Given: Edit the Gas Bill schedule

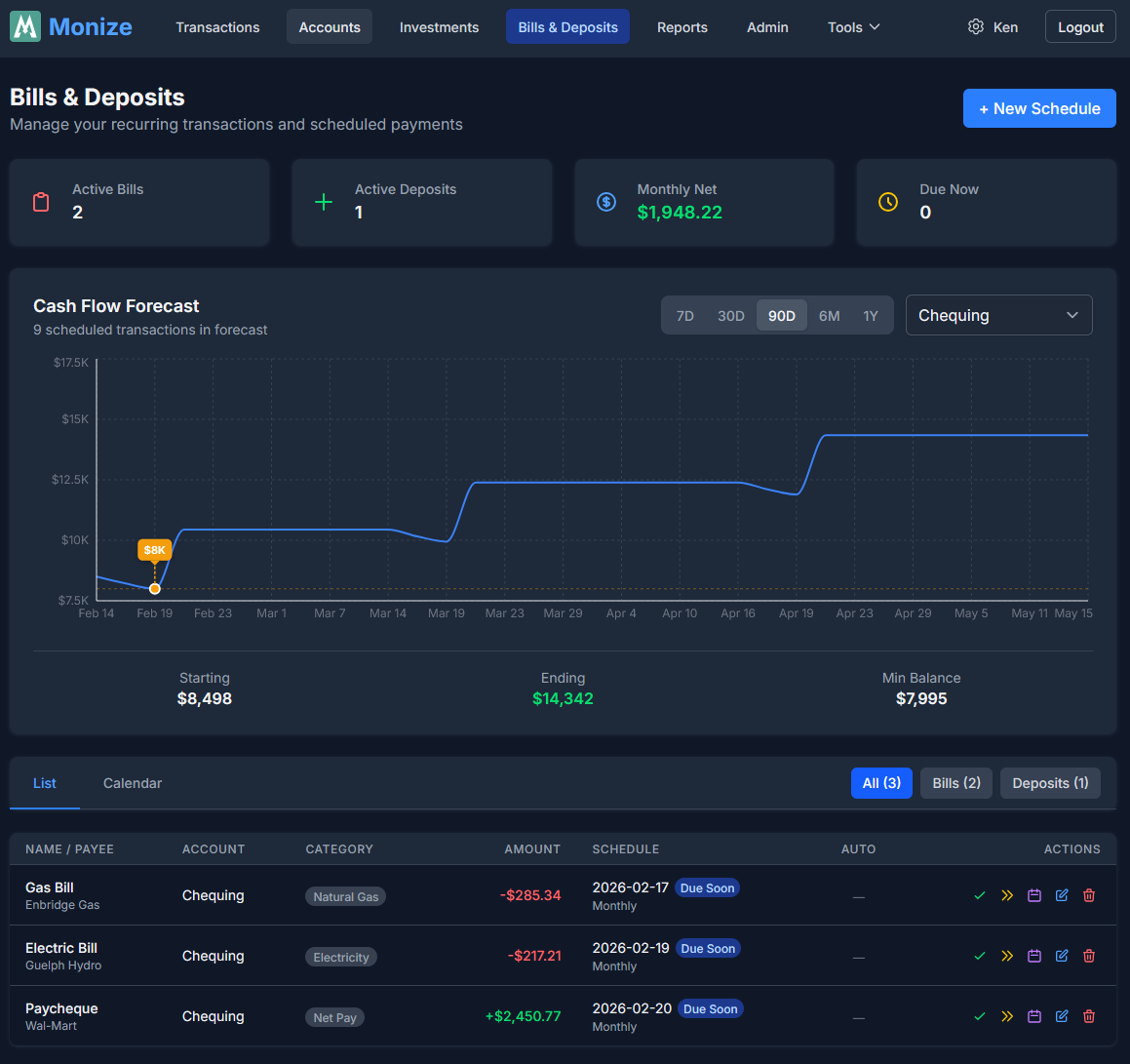Looking at the screenshot, I should (x=1062, y=895).
